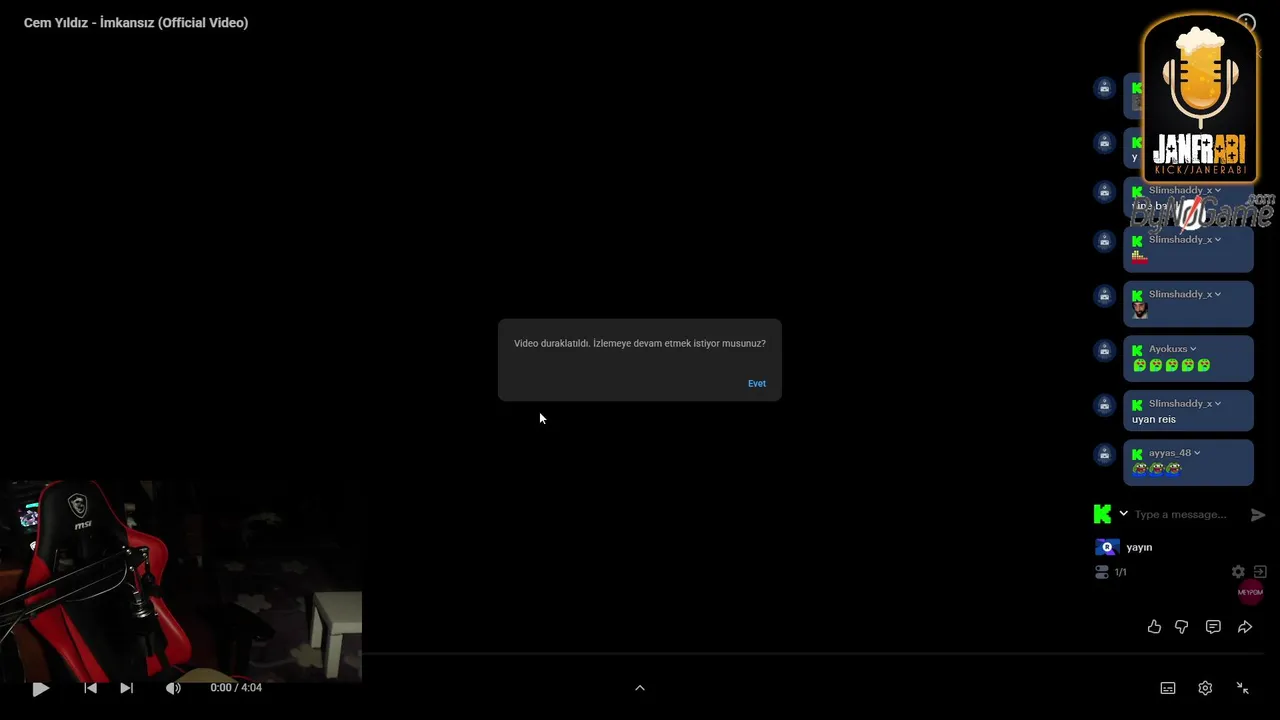
Task: Open the subtitles/captions control
Action: point(1168,688)
